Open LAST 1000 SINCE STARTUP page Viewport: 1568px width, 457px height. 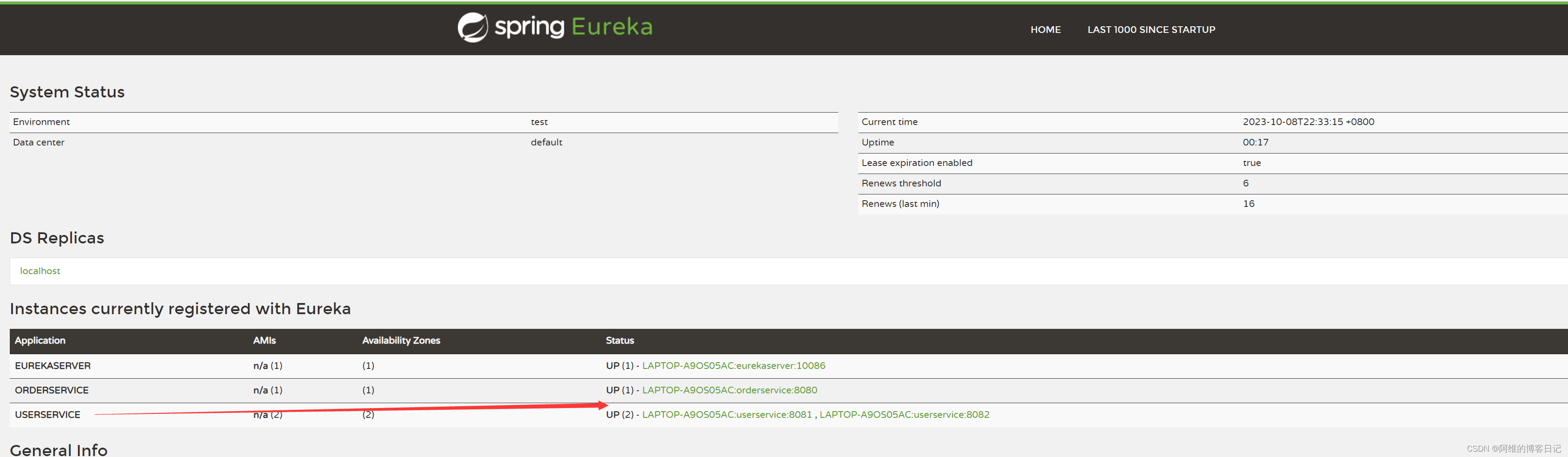1151,30
